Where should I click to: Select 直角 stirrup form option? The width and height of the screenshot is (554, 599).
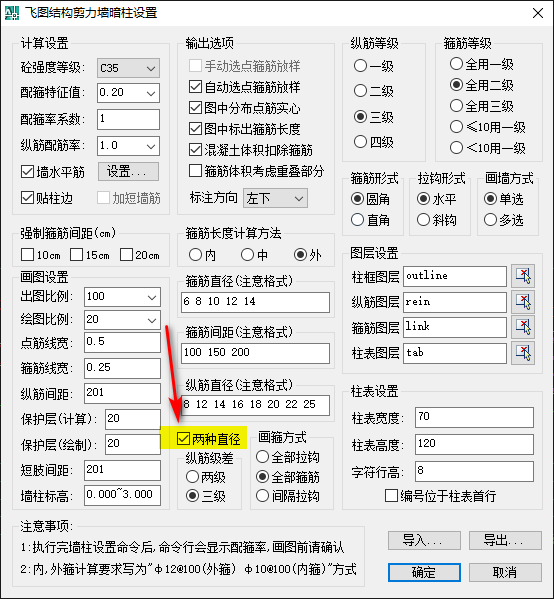point(357,220)
